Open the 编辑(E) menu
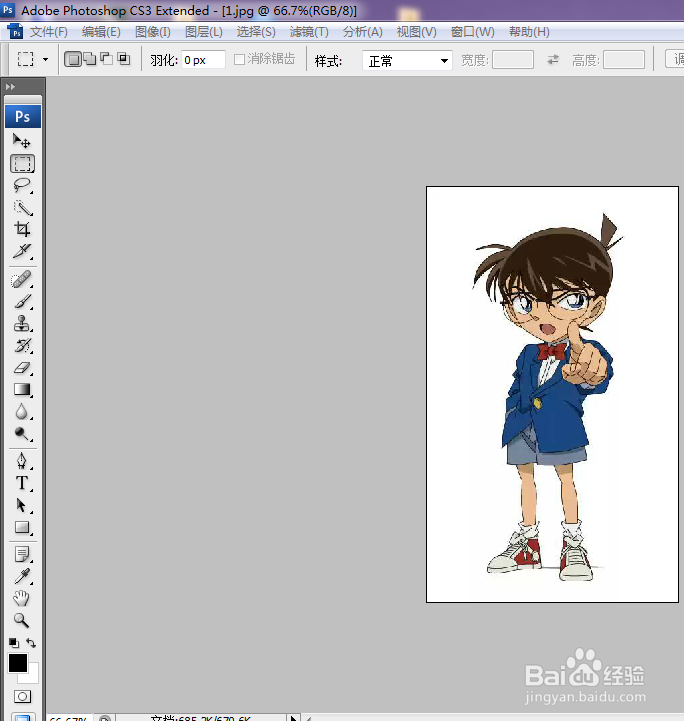Screen dimensions: 684x721 pos(101,32)
